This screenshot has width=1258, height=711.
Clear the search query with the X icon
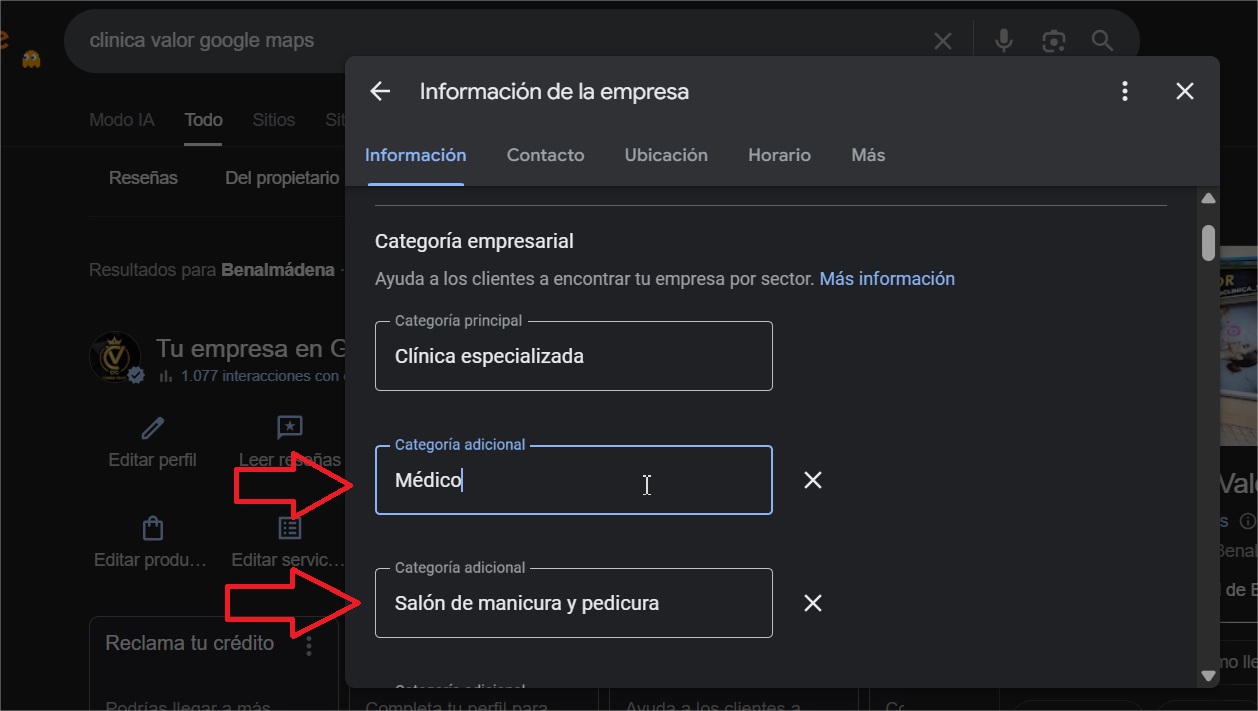coord(942,40)
